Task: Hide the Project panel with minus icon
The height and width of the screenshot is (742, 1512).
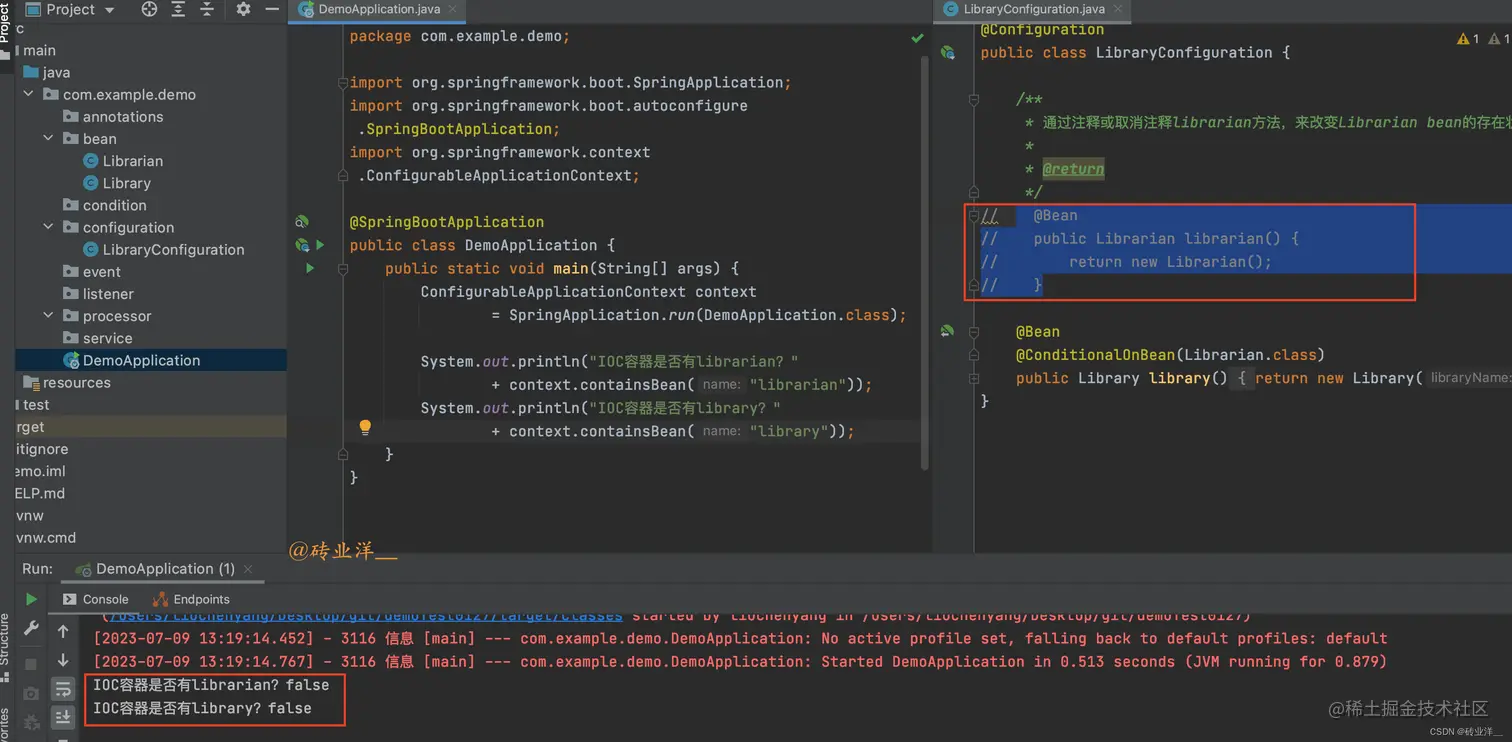Action: [x=272, y=9]
